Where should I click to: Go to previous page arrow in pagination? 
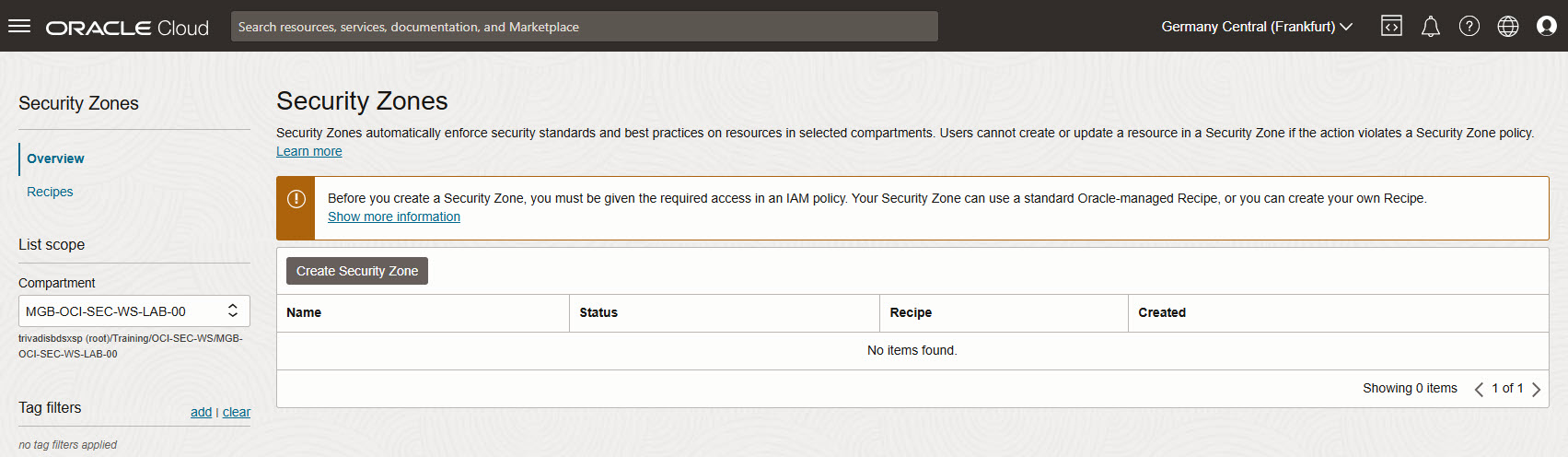[x=1479, y=389]
